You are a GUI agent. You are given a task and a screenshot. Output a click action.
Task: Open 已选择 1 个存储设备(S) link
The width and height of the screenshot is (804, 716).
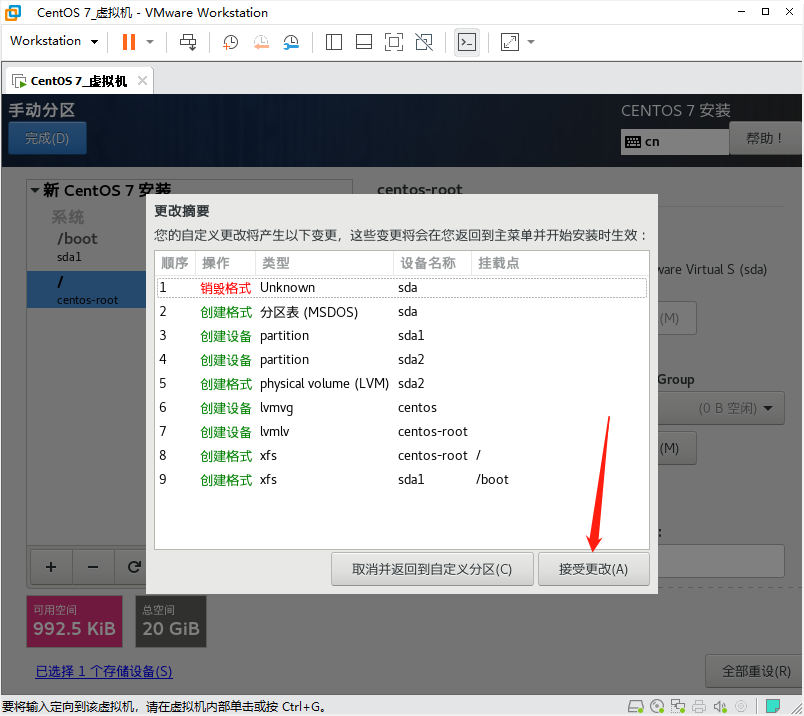(x=104, y=671)
